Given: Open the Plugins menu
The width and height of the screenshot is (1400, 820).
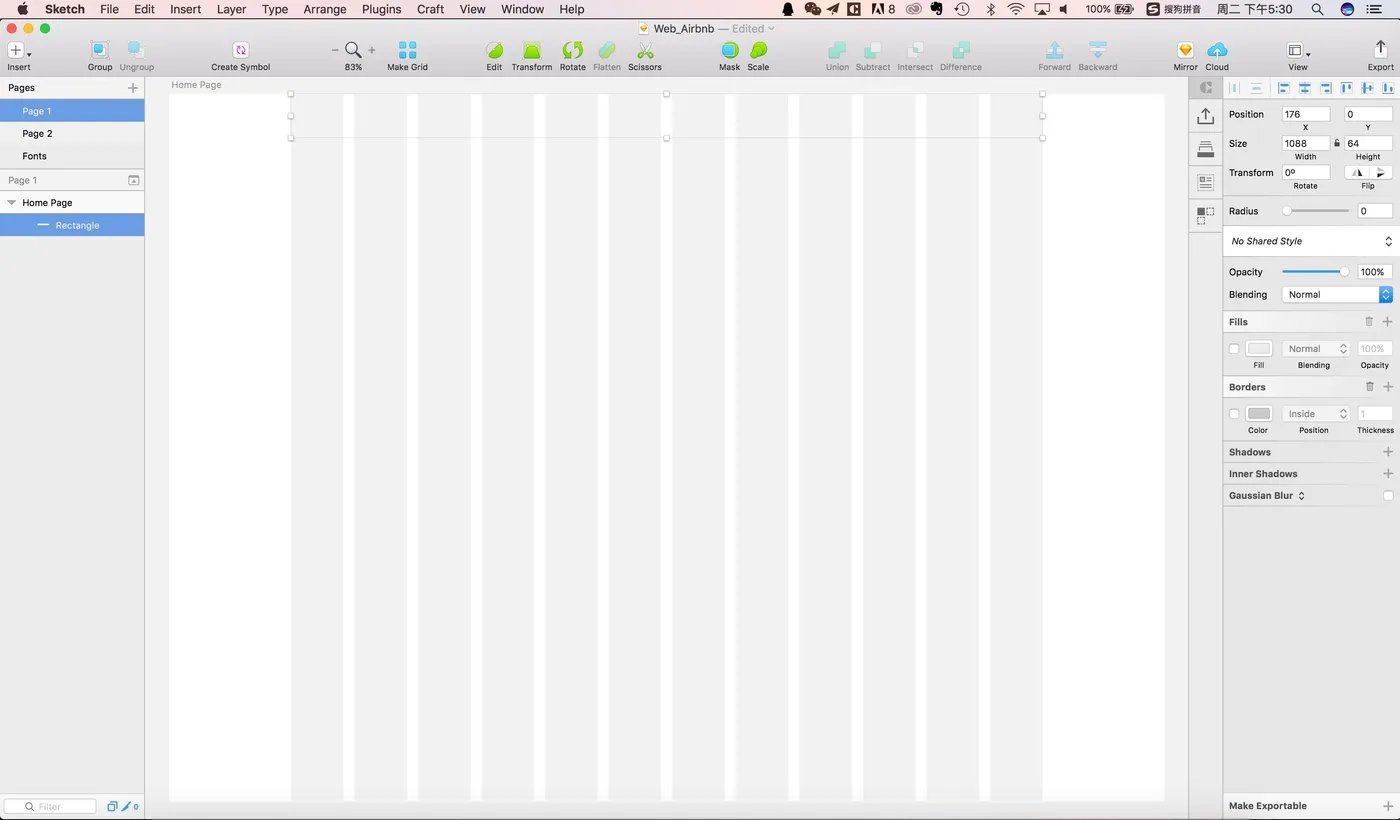Looking at the screenshot, I should pyautogui.click(x=381, y=9).
